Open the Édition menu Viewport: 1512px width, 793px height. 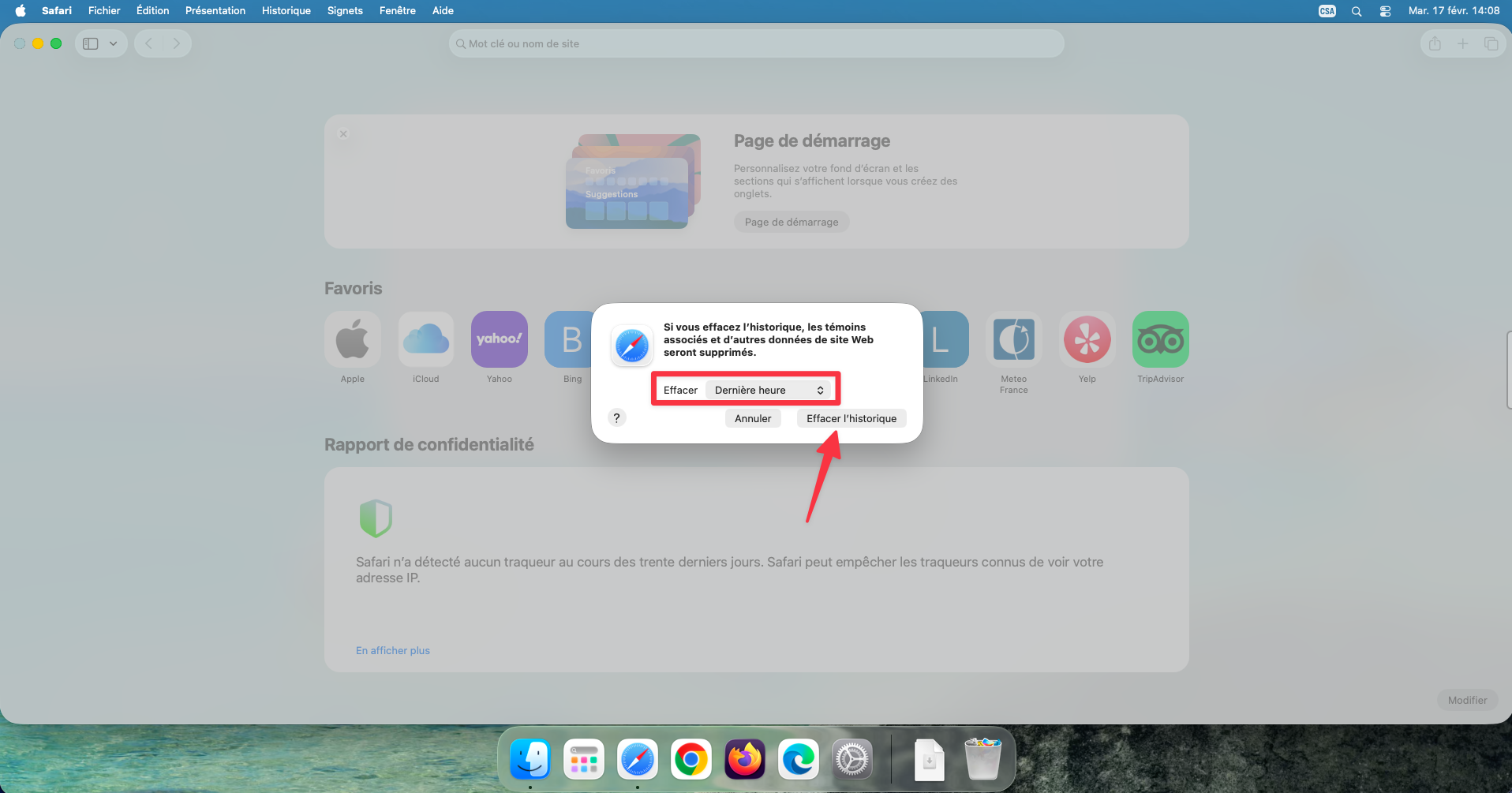click(152, 10)
